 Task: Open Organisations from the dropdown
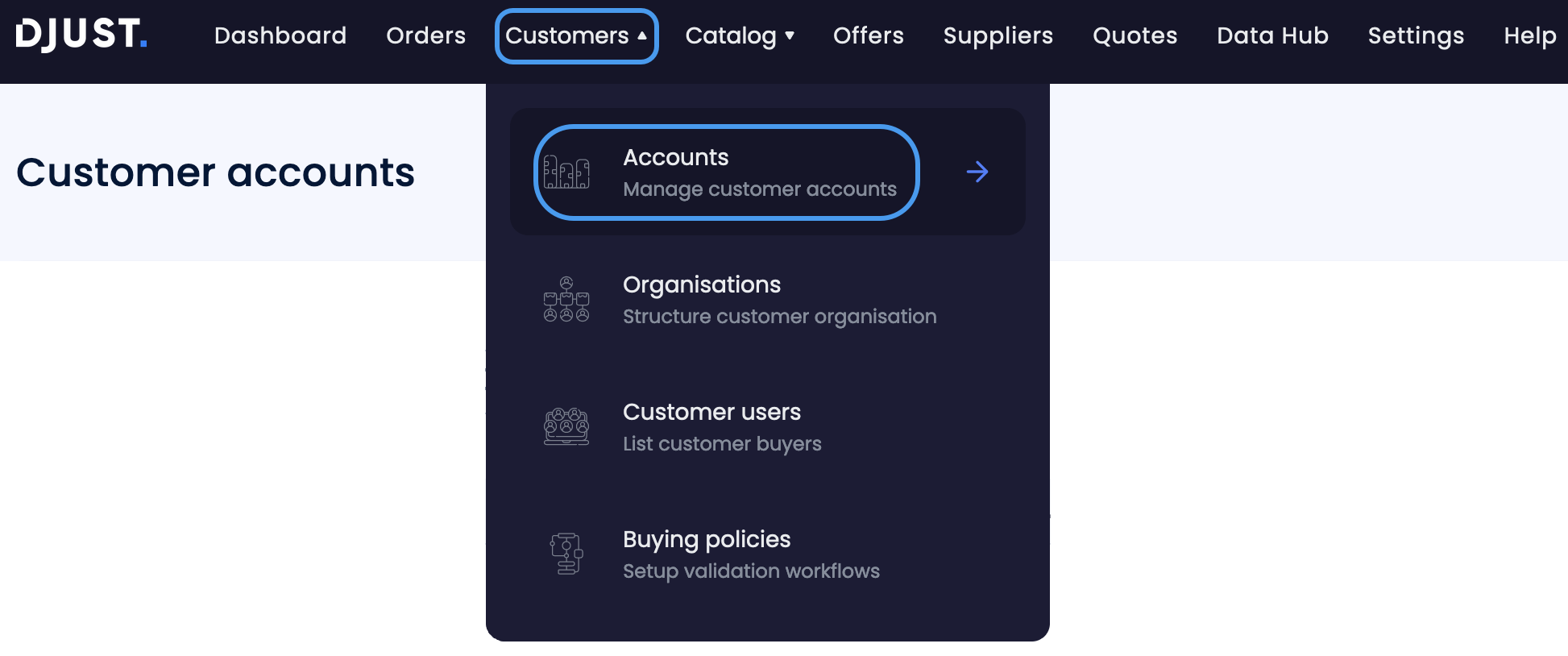pos(767,300)
